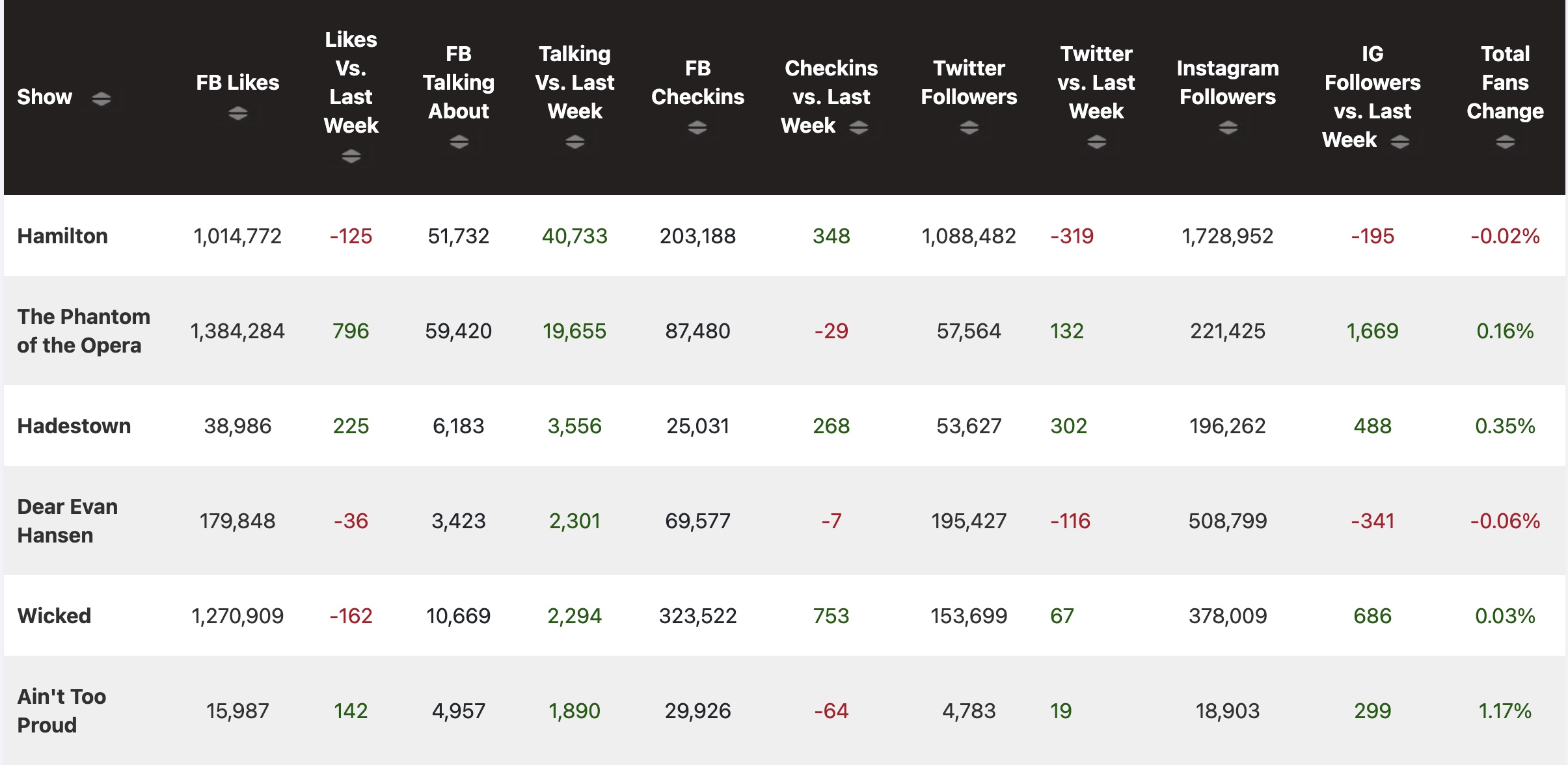
Task: Click Hamilton's Total Fans Change -0.02% cell
Action: tap(1505, 236)
